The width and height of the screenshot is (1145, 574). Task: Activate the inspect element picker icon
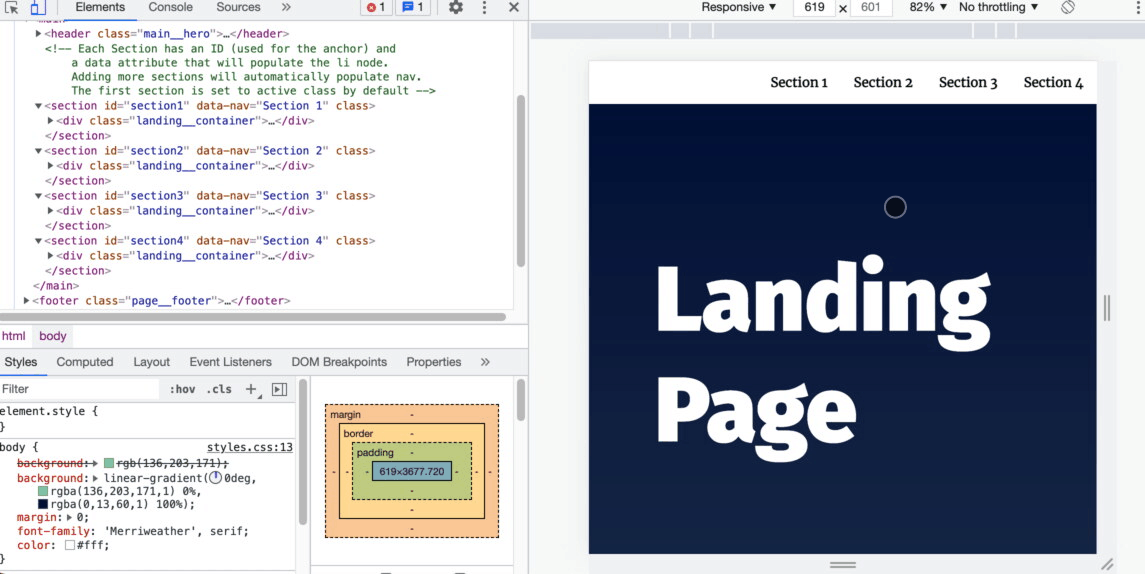(x=11, y=7)
